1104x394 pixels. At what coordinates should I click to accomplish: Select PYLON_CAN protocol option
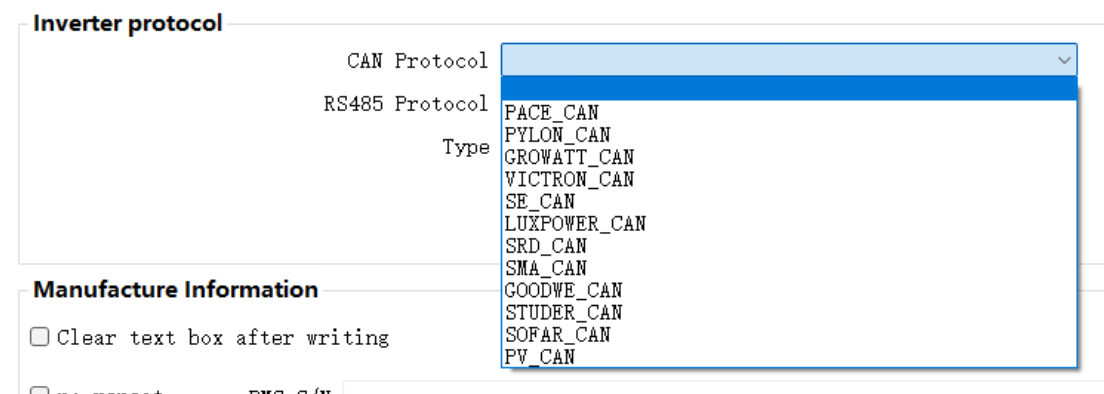coord(789,134)
